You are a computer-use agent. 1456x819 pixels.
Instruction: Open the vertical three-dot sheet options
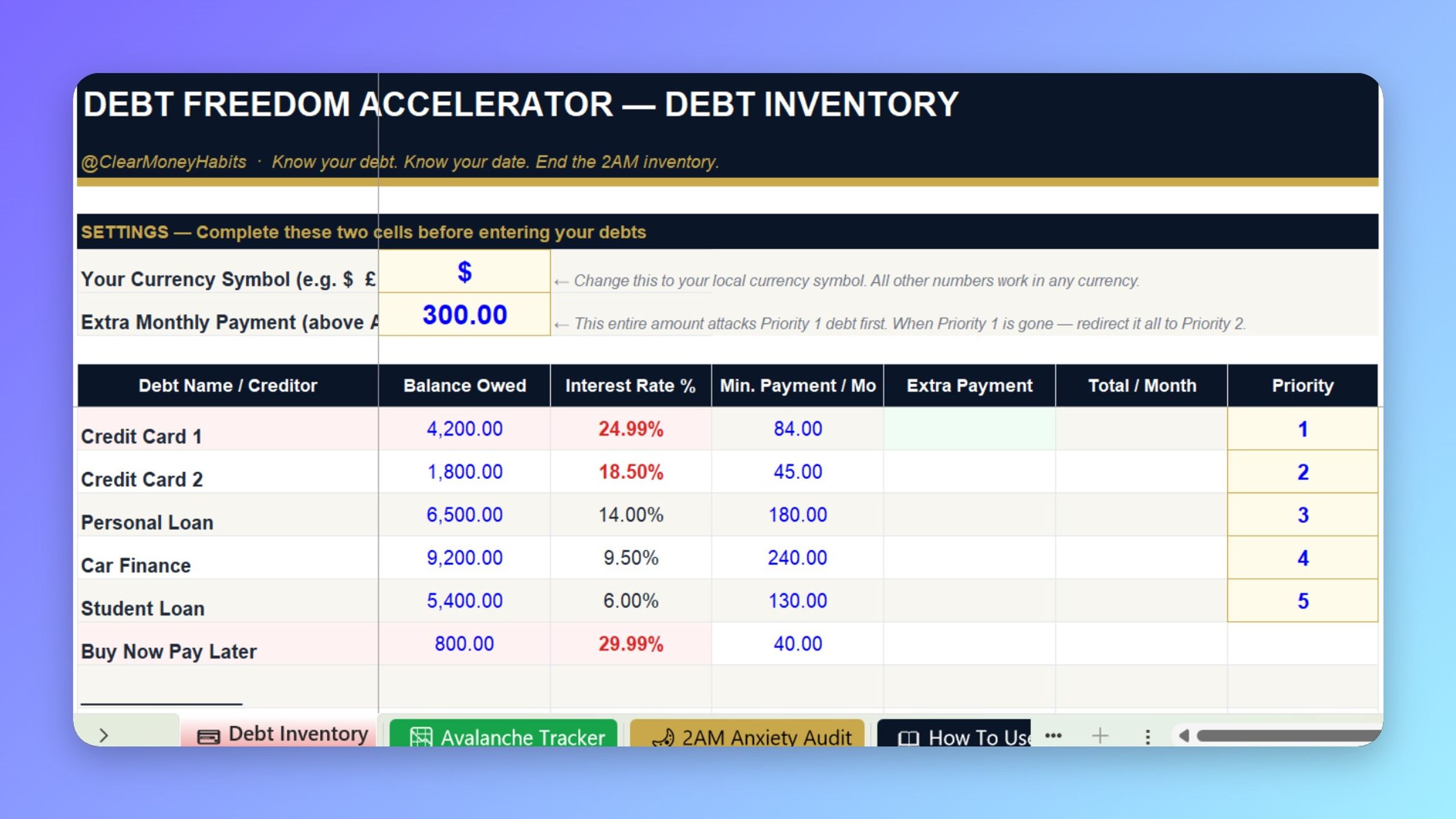(x=1148, y=737)
